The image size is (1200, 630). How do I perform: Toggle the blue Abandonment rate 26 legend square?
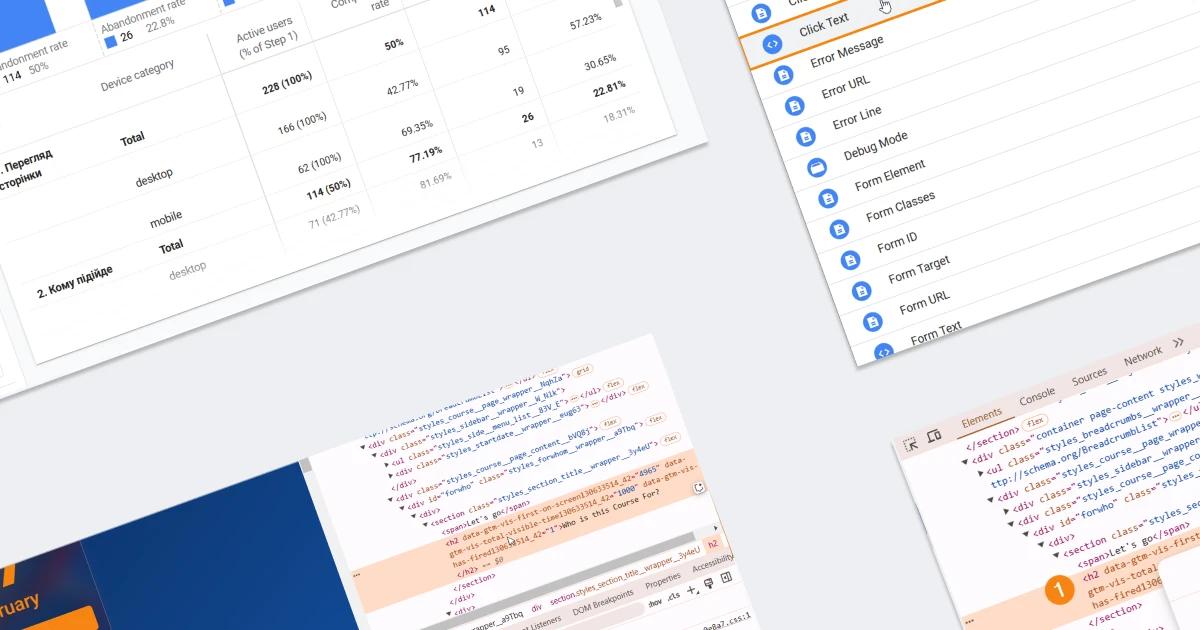[110, 40]
